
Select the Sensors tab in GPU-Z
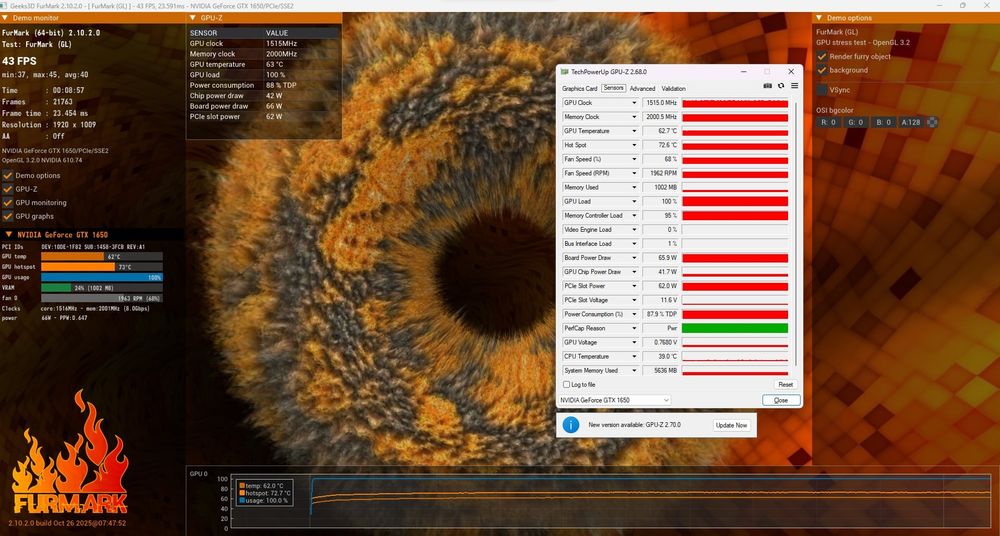[614, 89]
